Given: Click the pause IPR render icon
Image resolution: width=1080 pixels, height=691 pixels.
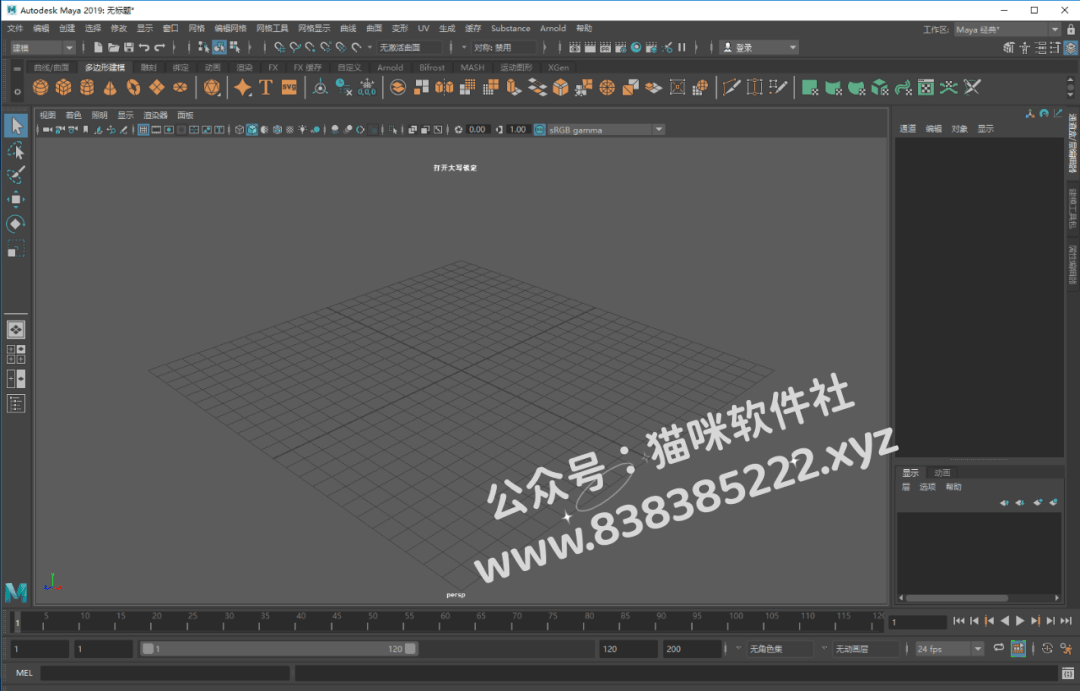Looking at the screenshot, I should coord(682,47).
